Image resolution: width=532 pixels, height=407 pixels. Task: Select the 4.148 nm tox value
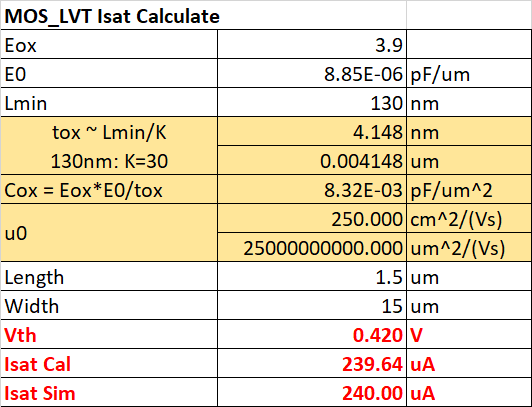[x=312, y=132]
